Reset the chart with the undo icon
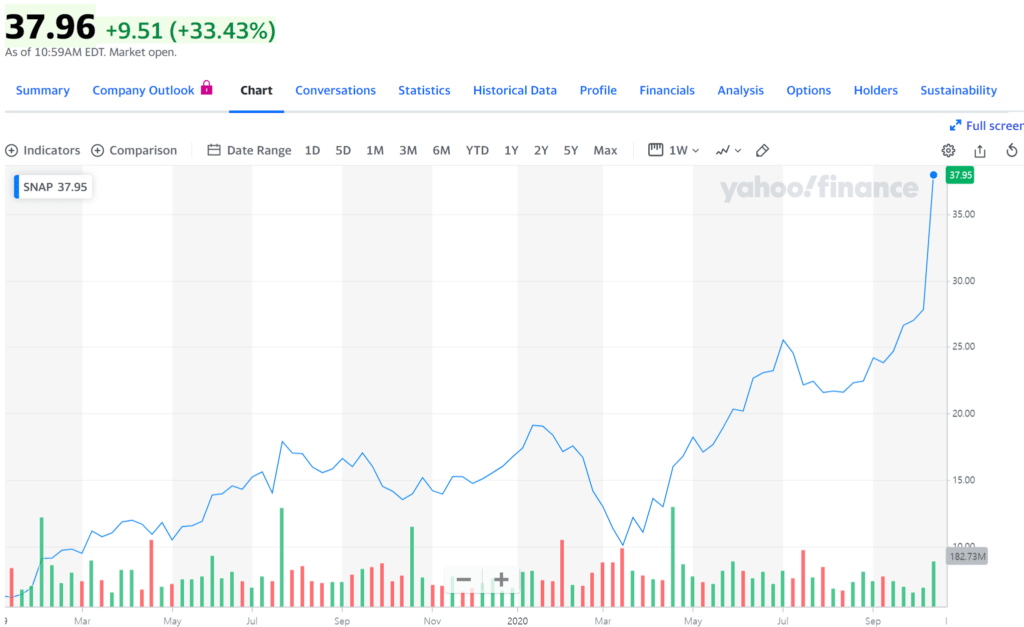The height and width of the screenshot is (627, 1024). click(x=1011, y=151)
